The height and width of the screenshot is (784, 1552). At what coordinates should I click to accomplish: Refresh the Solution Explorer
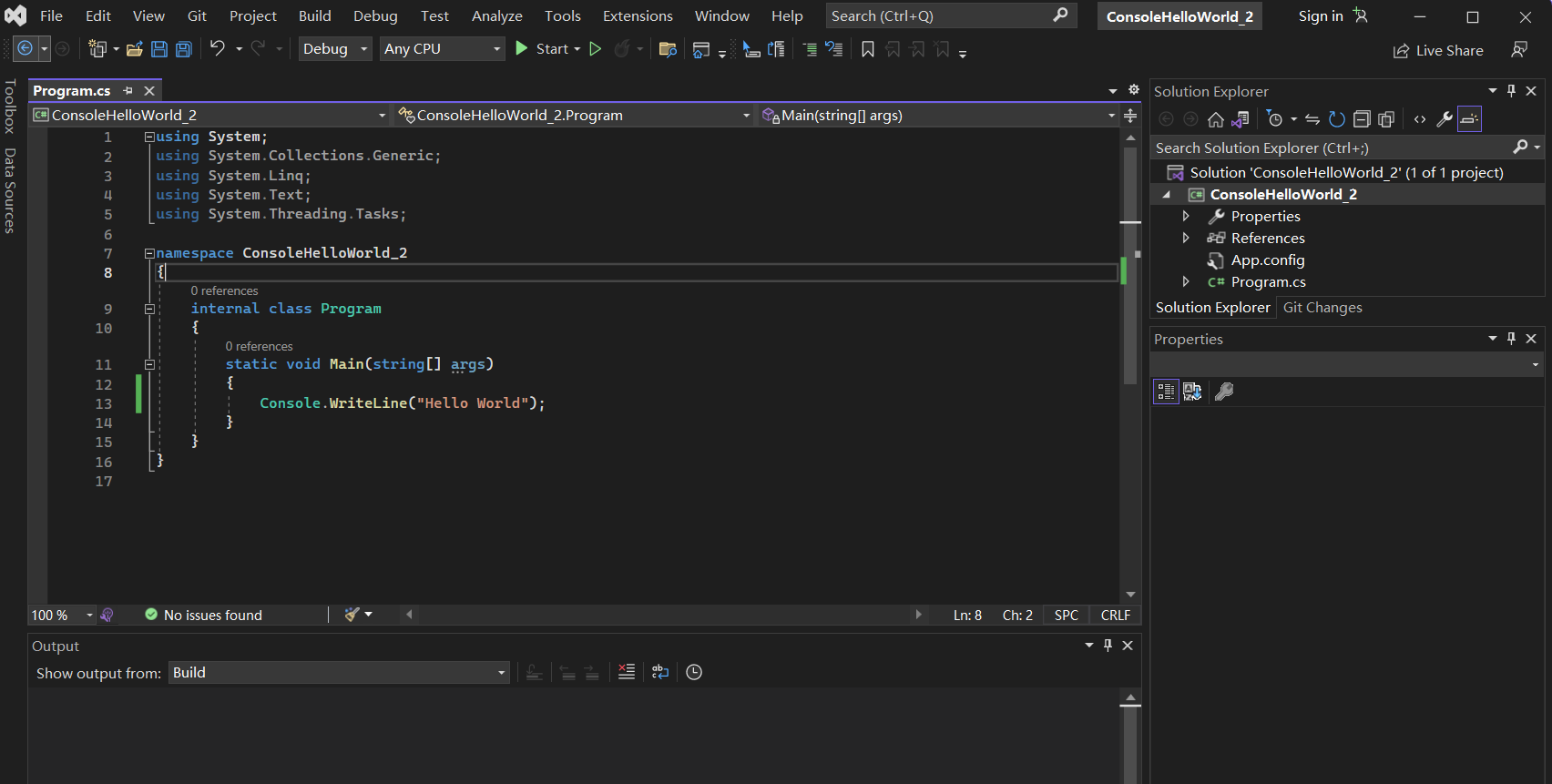[1337, 119]
